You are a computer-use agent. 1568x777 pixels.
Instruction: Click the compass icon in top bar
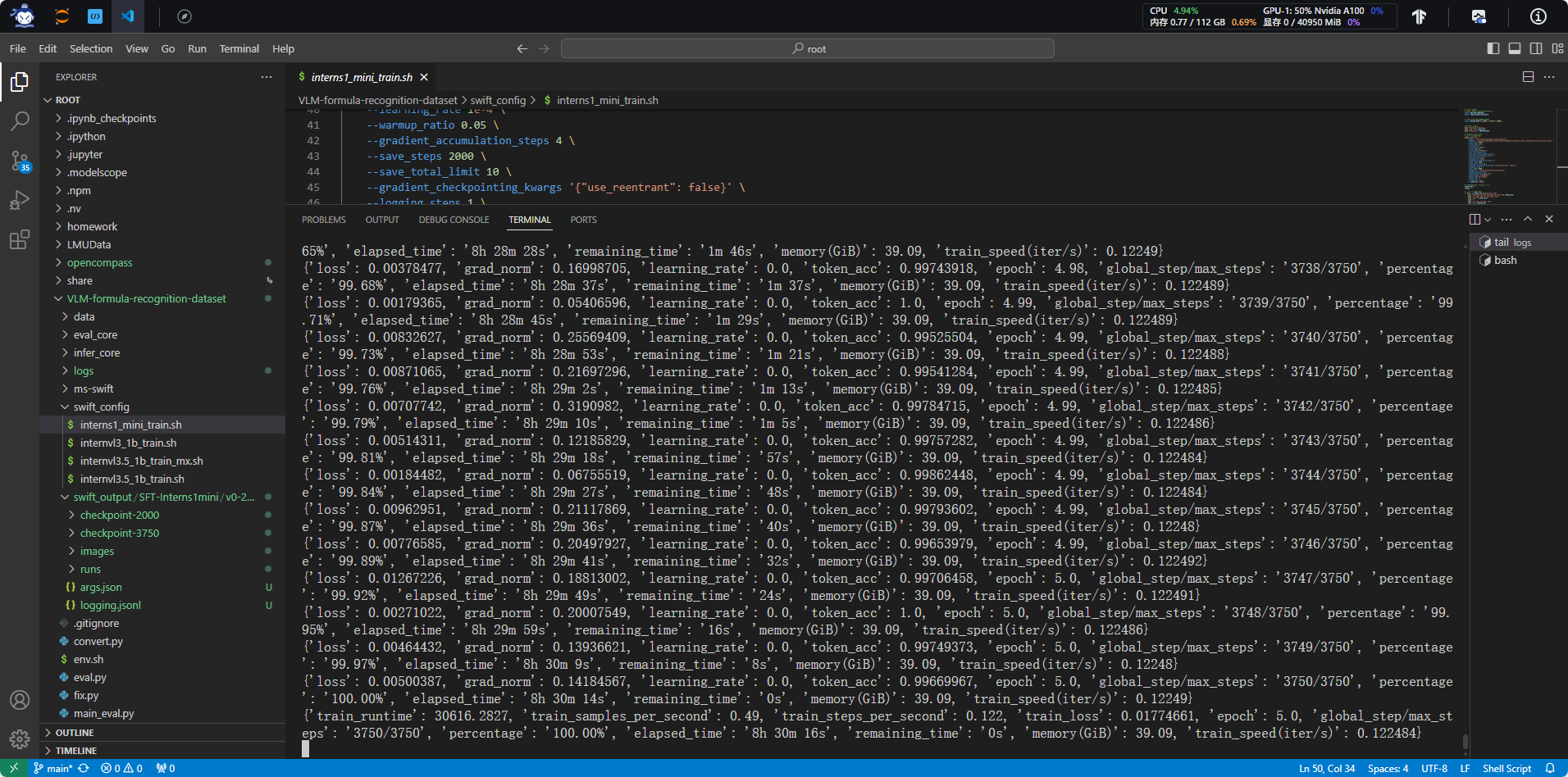coord(185,16)
